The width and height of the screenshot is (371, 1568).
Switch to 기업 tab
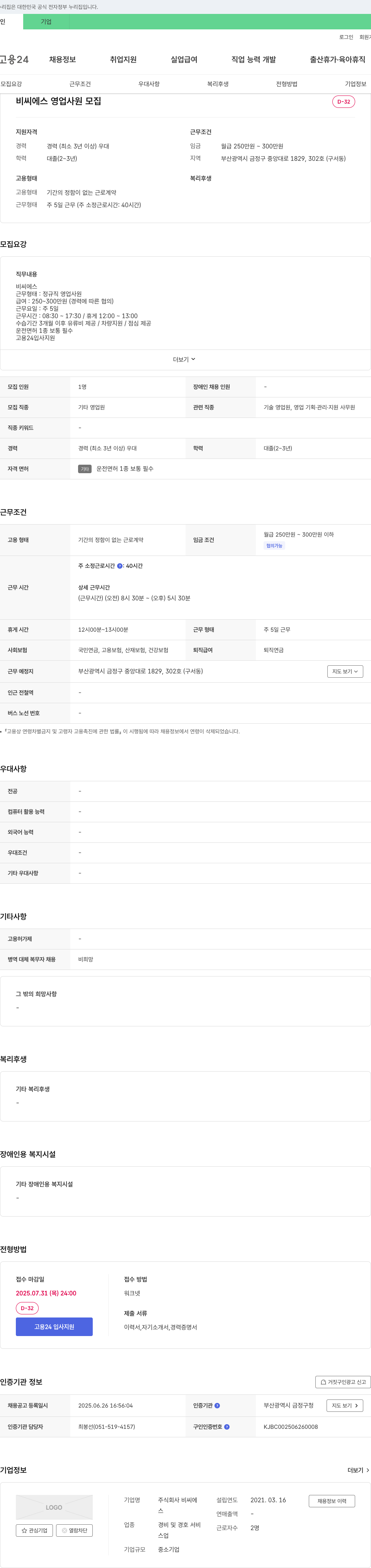tap(46, 22)
